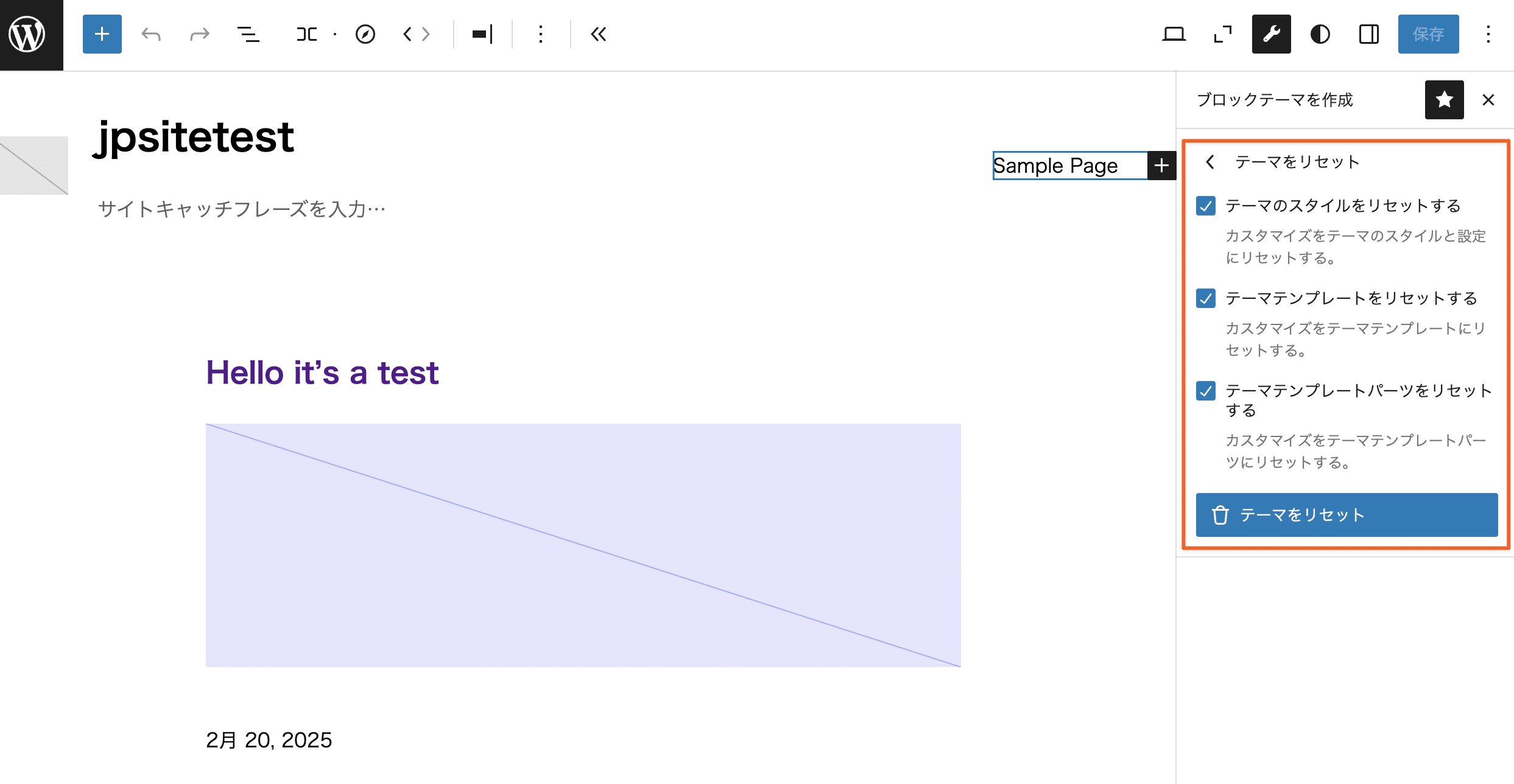This screenshot has height=784, width=1514.
Task: Go back from テーマをリセット screen
Action: [x=1210, y=162]
